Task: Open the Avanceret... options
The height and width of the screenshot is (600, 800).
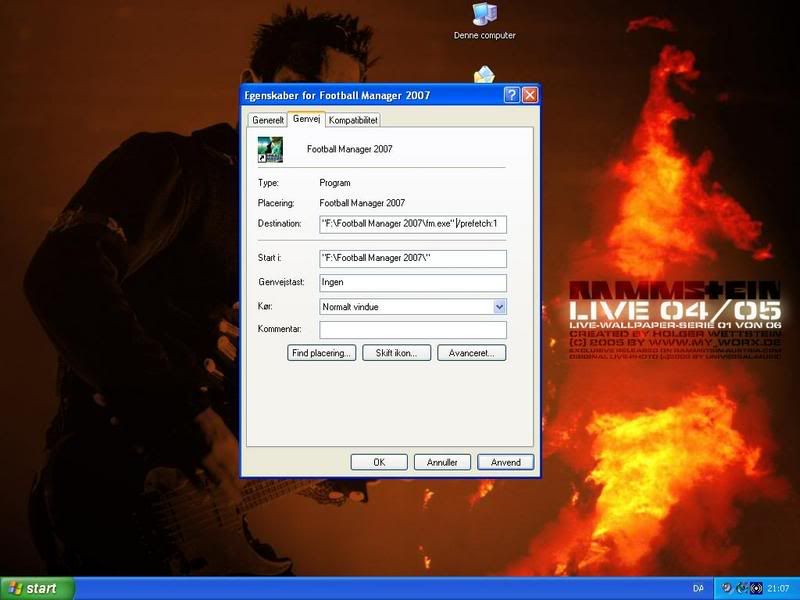Action: 471,353
